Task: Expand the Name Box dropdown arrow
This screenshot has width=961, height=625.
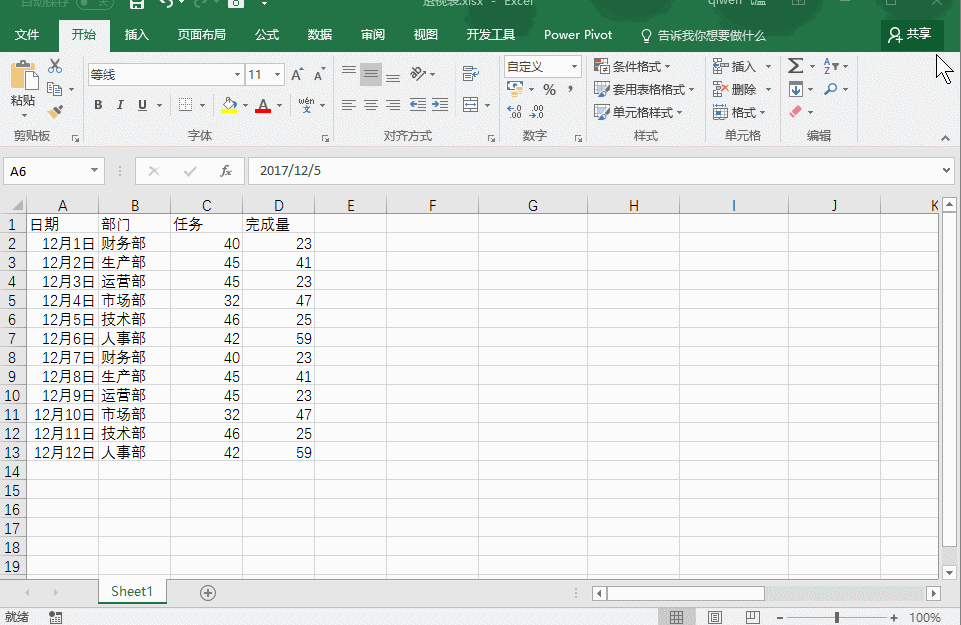Action: (x=95, y=171)
